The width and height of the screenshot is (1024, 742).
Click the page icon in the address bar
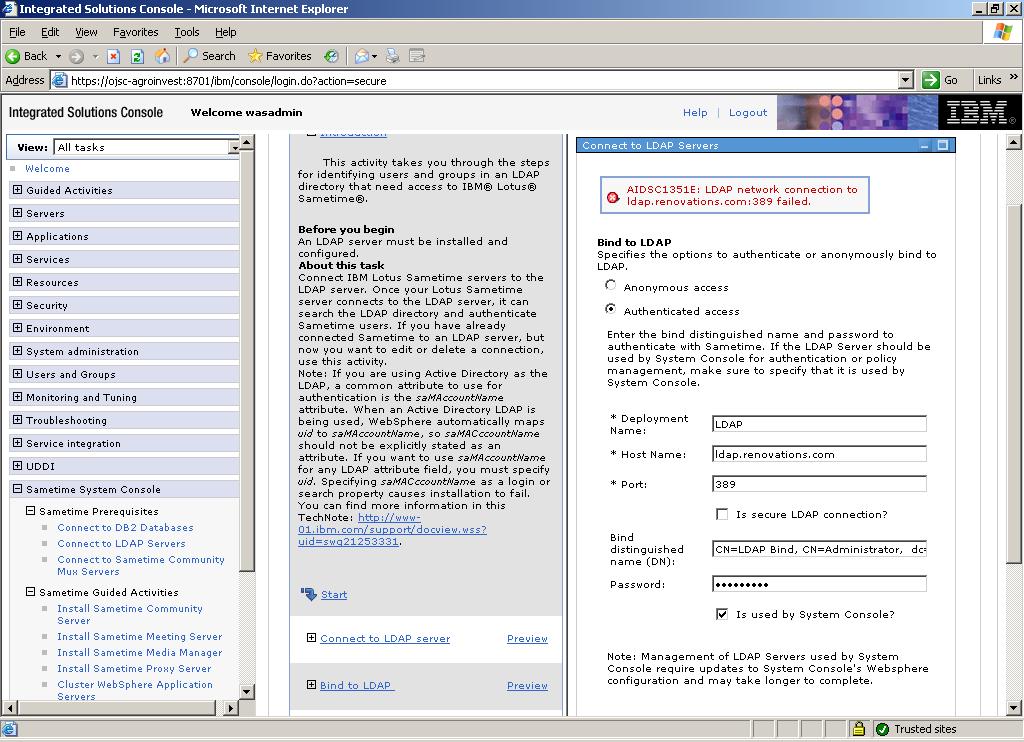pos(59,80)
